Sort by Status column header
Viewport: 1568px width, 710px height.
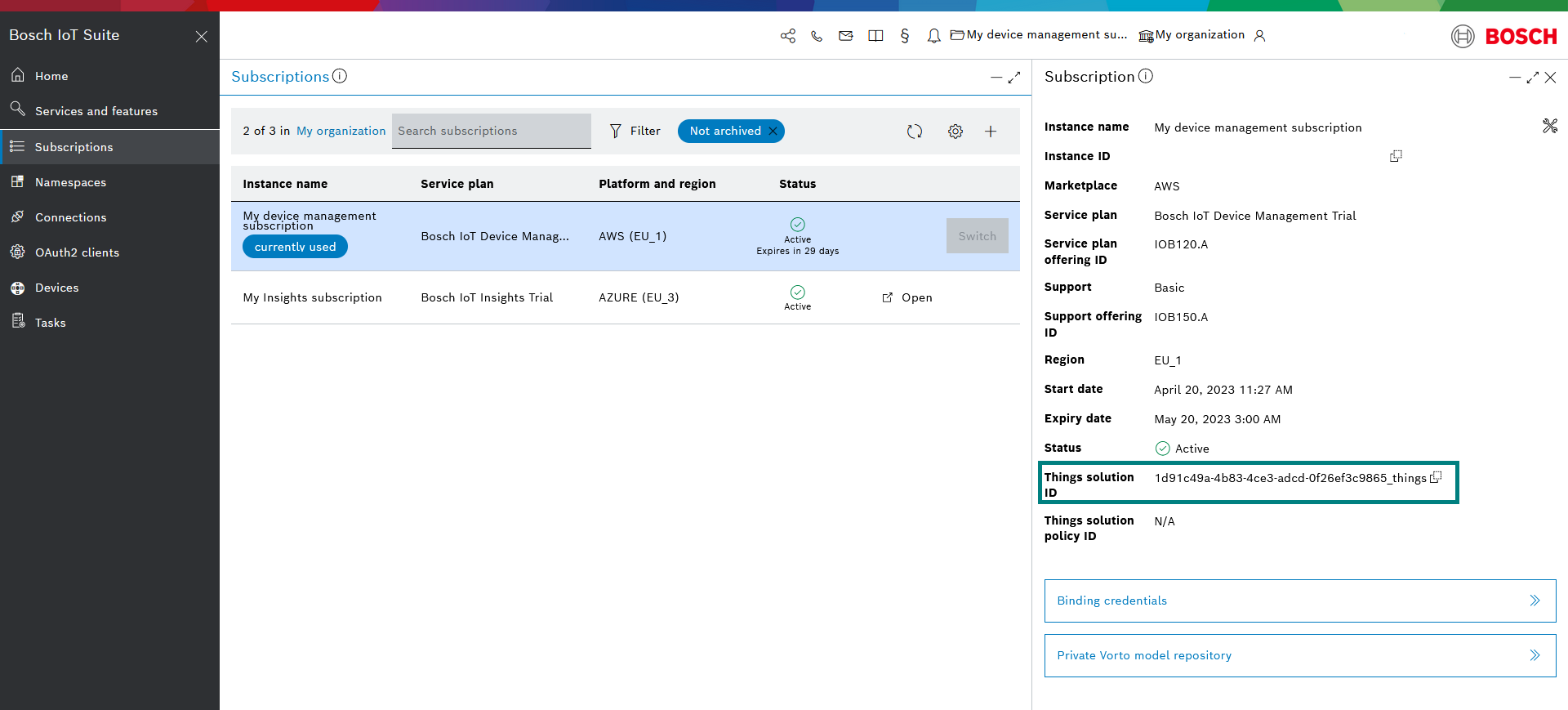click(x=798, y=184)
